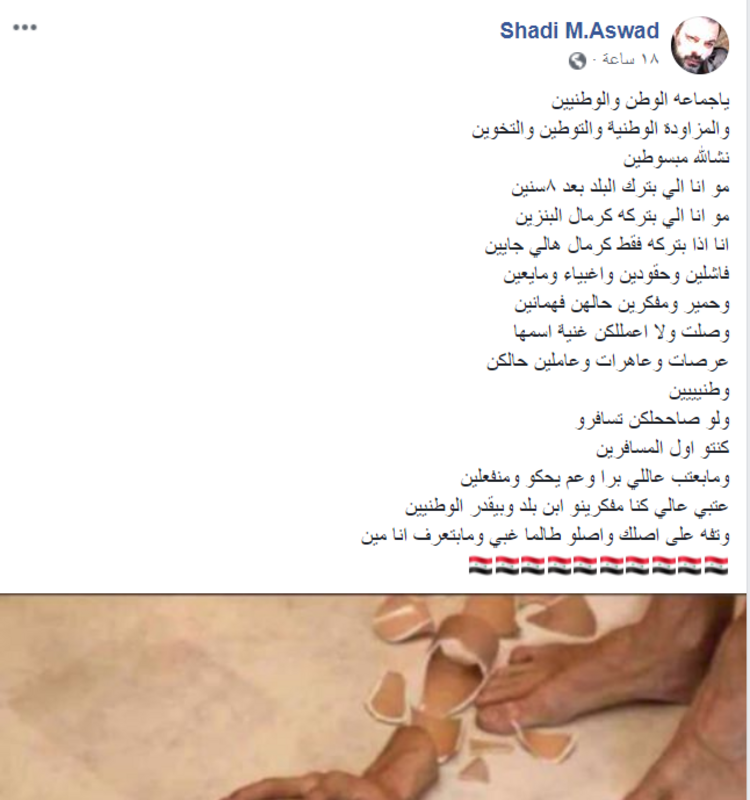Click the line نشالله مبسوطين
This screenshot has height=800, width=750.
[x=677, y=158]
